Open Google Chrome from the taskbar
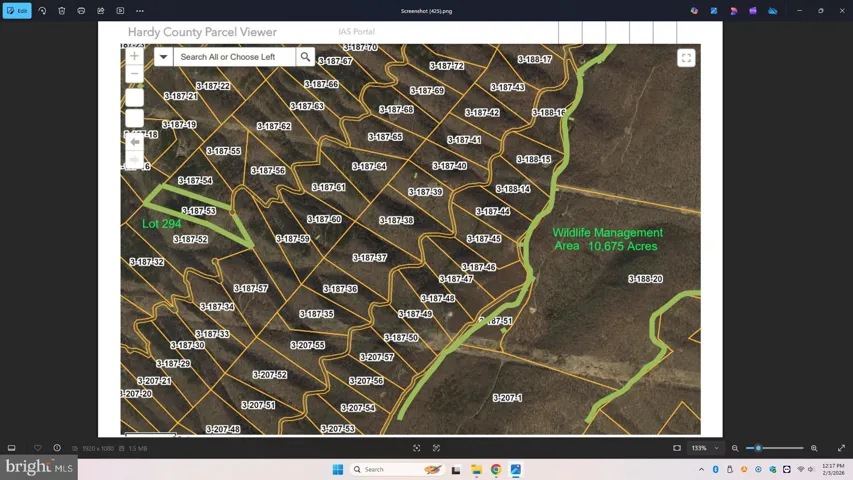This screenshot has width=853, height=480. point(496,469)
